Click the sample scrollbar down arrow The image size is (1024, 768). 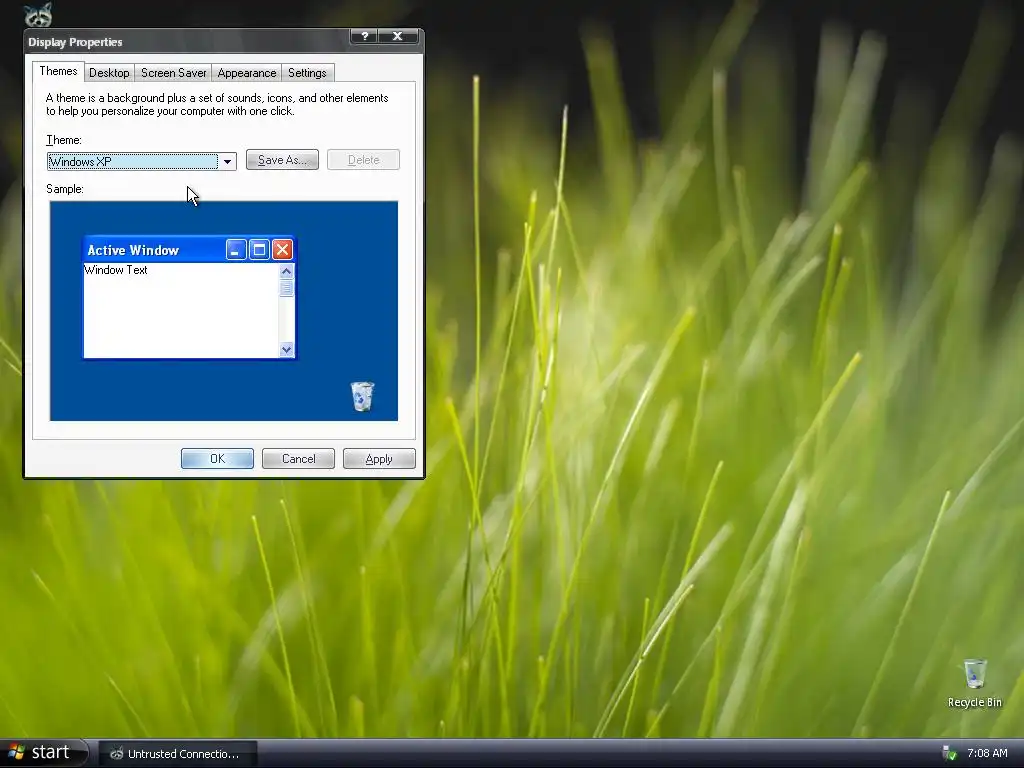click(x=286, y=350)
